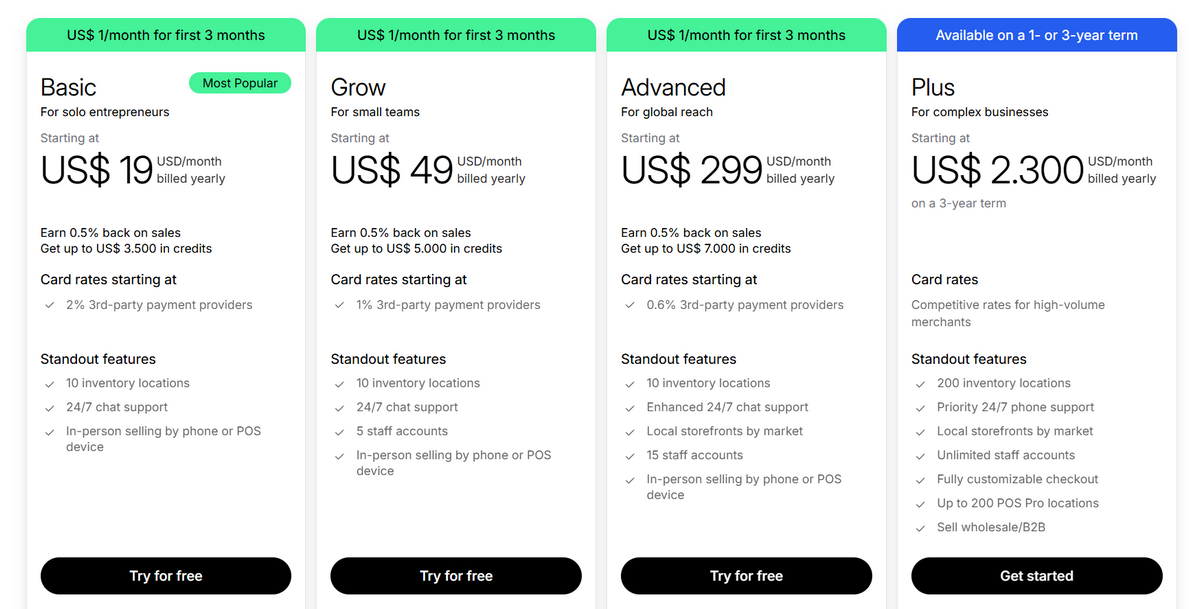
Task: Click the checkmark beside Local storefronts by market in Advanced
Action: tap(630, 431)
